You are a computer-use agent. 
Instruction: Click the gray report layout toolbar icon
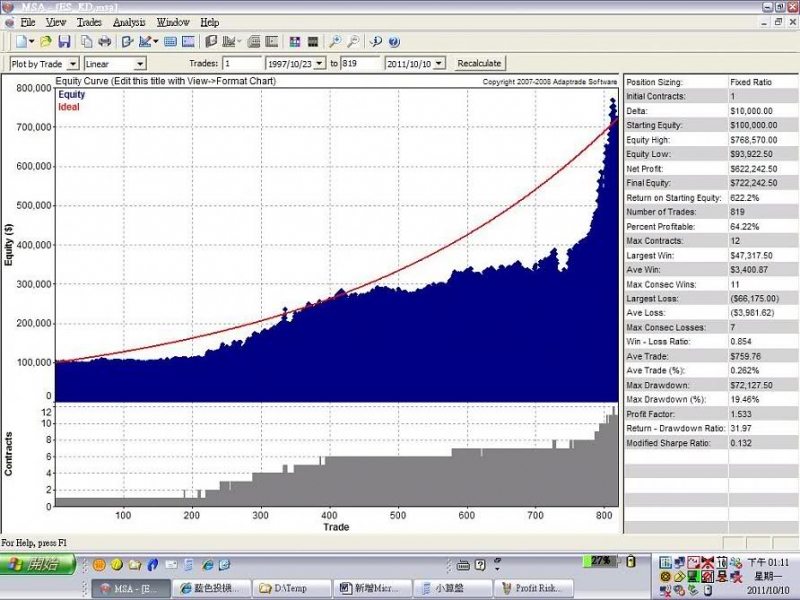[271, 42]
